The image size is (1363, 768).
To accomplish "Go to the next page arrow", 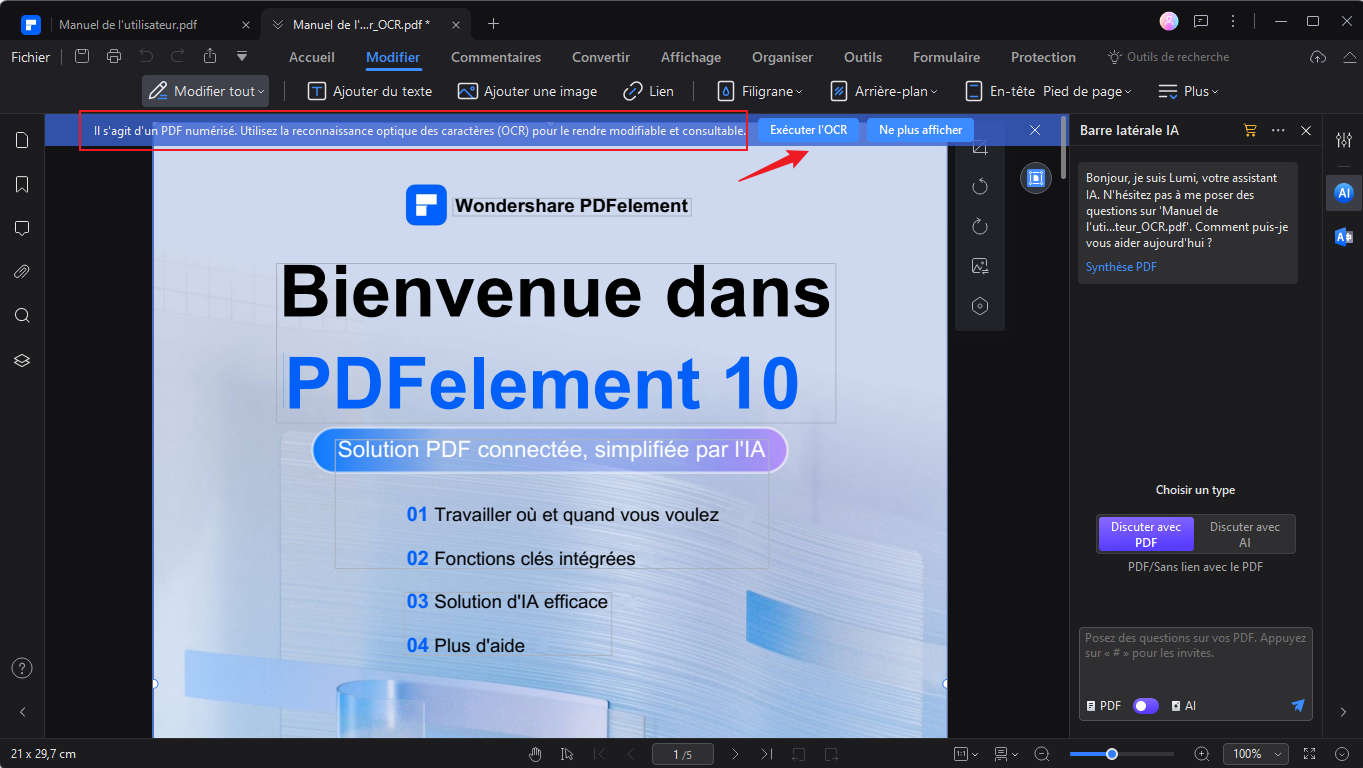I will (735, 754).
